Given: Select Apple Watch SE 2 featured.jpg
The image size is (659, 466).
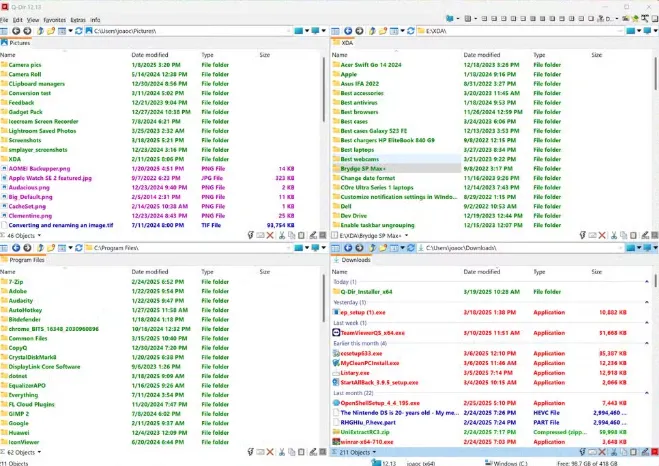Looking at the screenshot, I should [x=50, y=178].
